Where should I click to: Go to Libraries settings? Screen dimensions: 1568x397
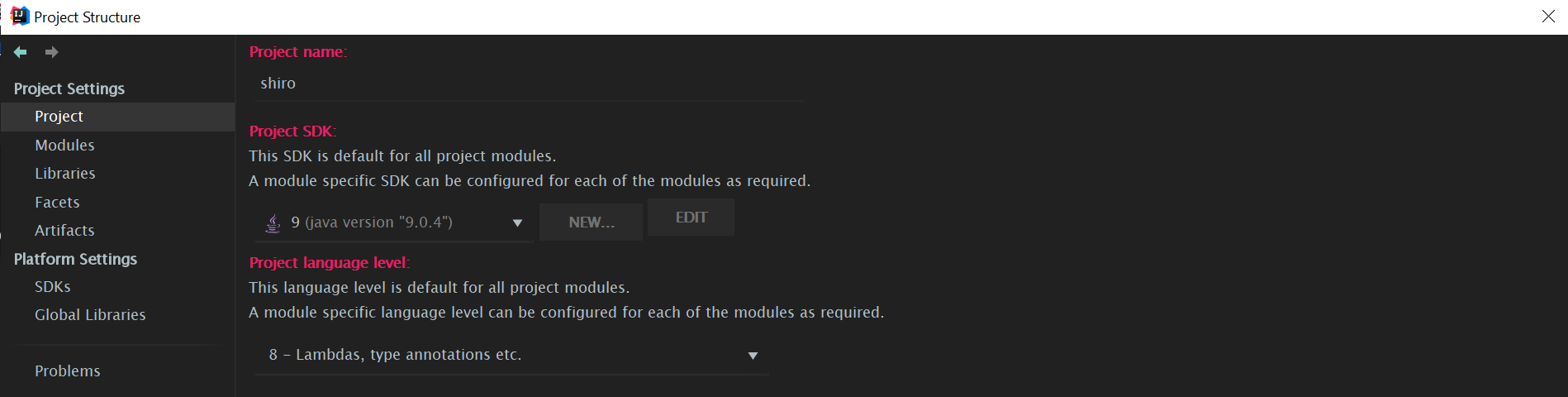click(x=64, y=174)
